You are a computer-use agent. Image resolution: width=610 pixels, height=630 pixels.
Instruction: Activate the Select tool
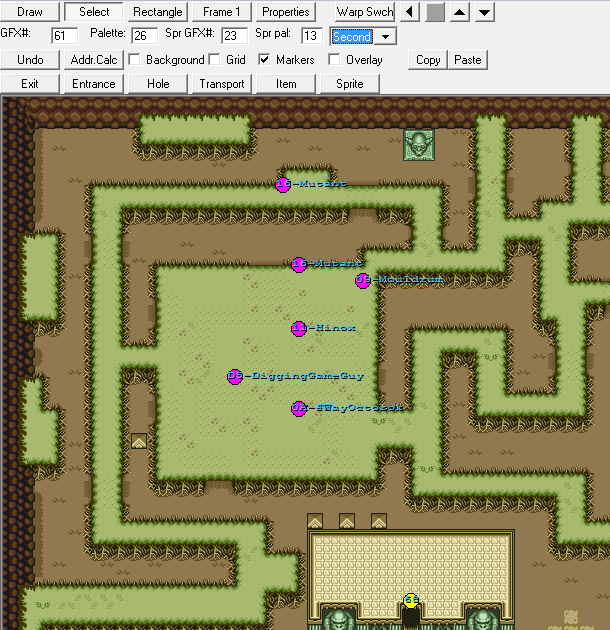pyautogui.click(x=94, y=12)
